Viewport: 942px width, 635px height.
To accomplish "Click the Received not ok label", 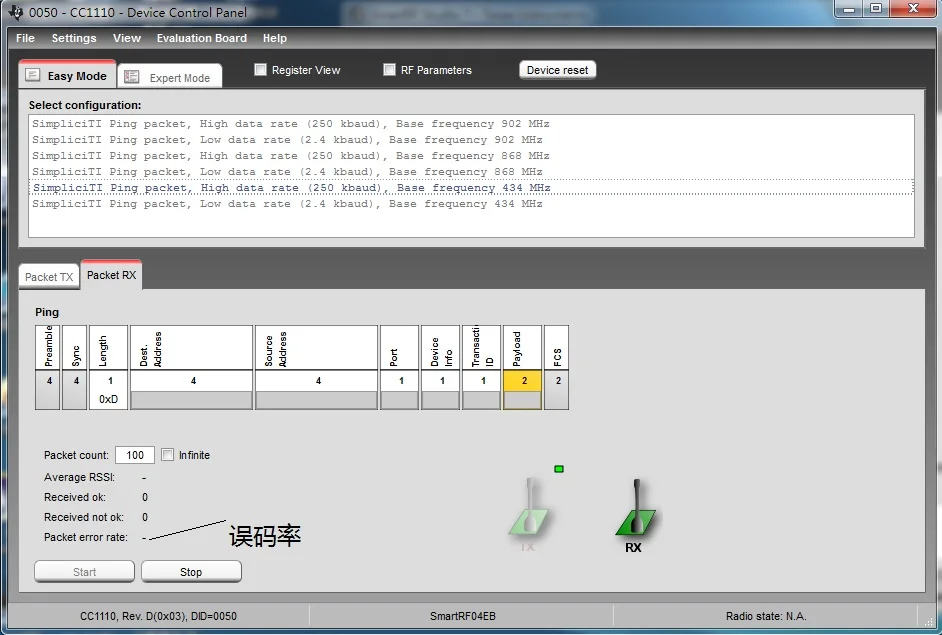I will (x=84, y=517).
